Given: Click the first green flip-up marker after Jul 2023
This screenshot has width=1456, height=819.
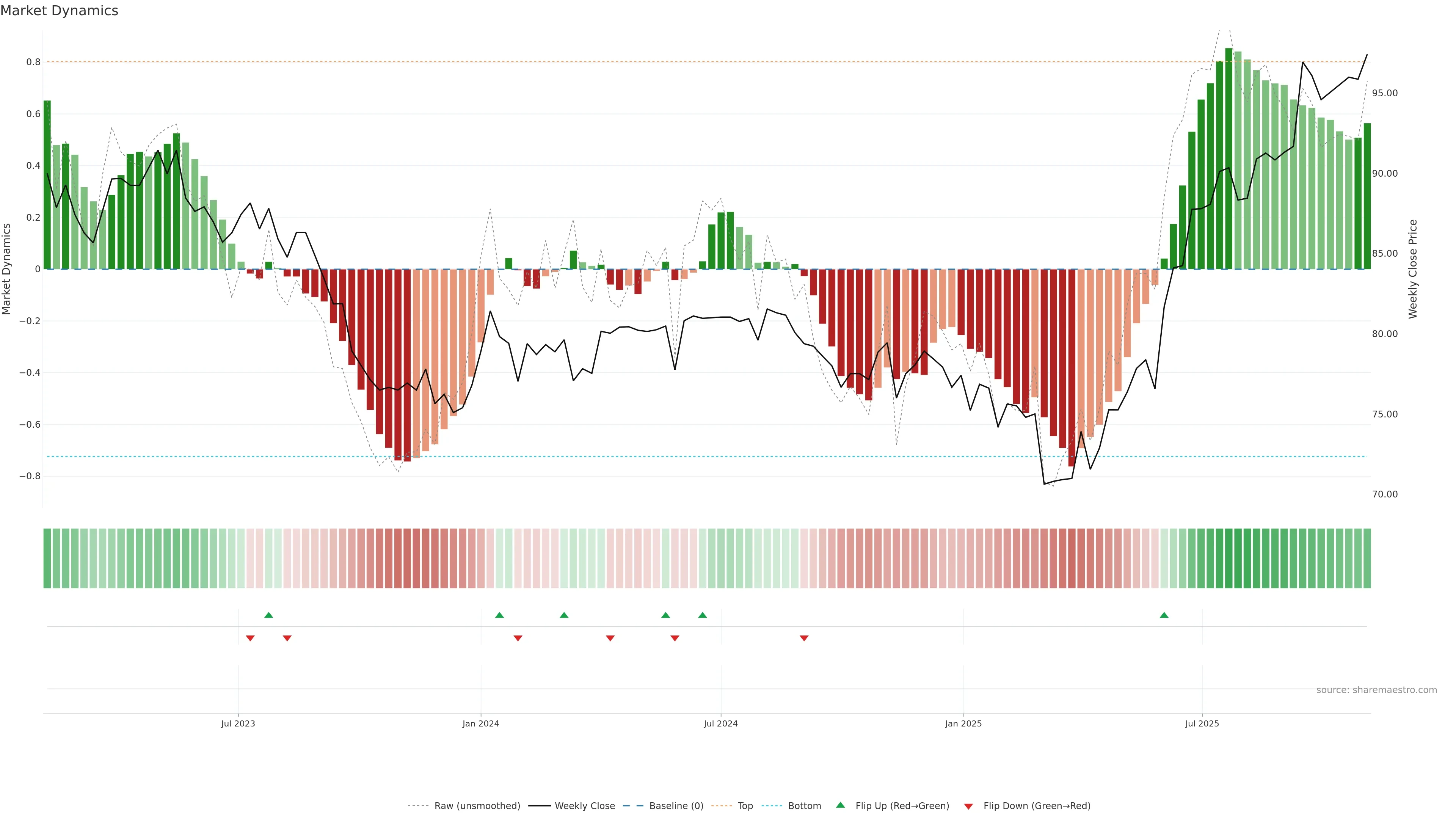Looking at the screenshot, I should pyautogui.click(x=268, y=615).
